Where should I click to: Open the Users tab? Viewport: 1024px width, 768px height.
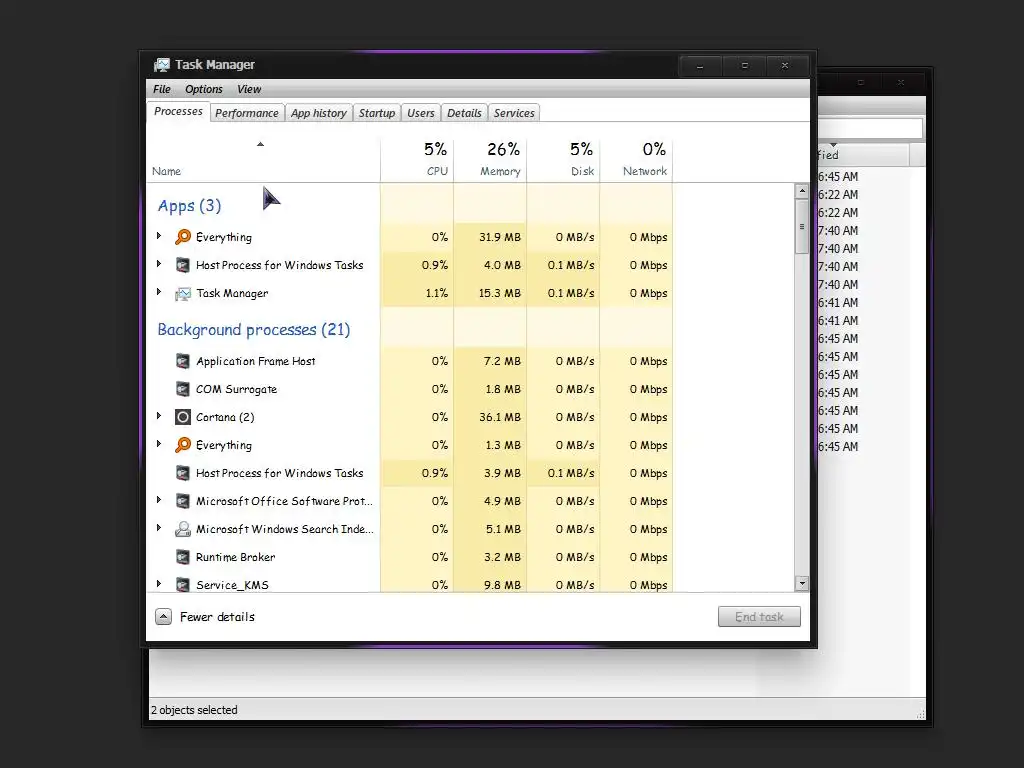[421, 113]
